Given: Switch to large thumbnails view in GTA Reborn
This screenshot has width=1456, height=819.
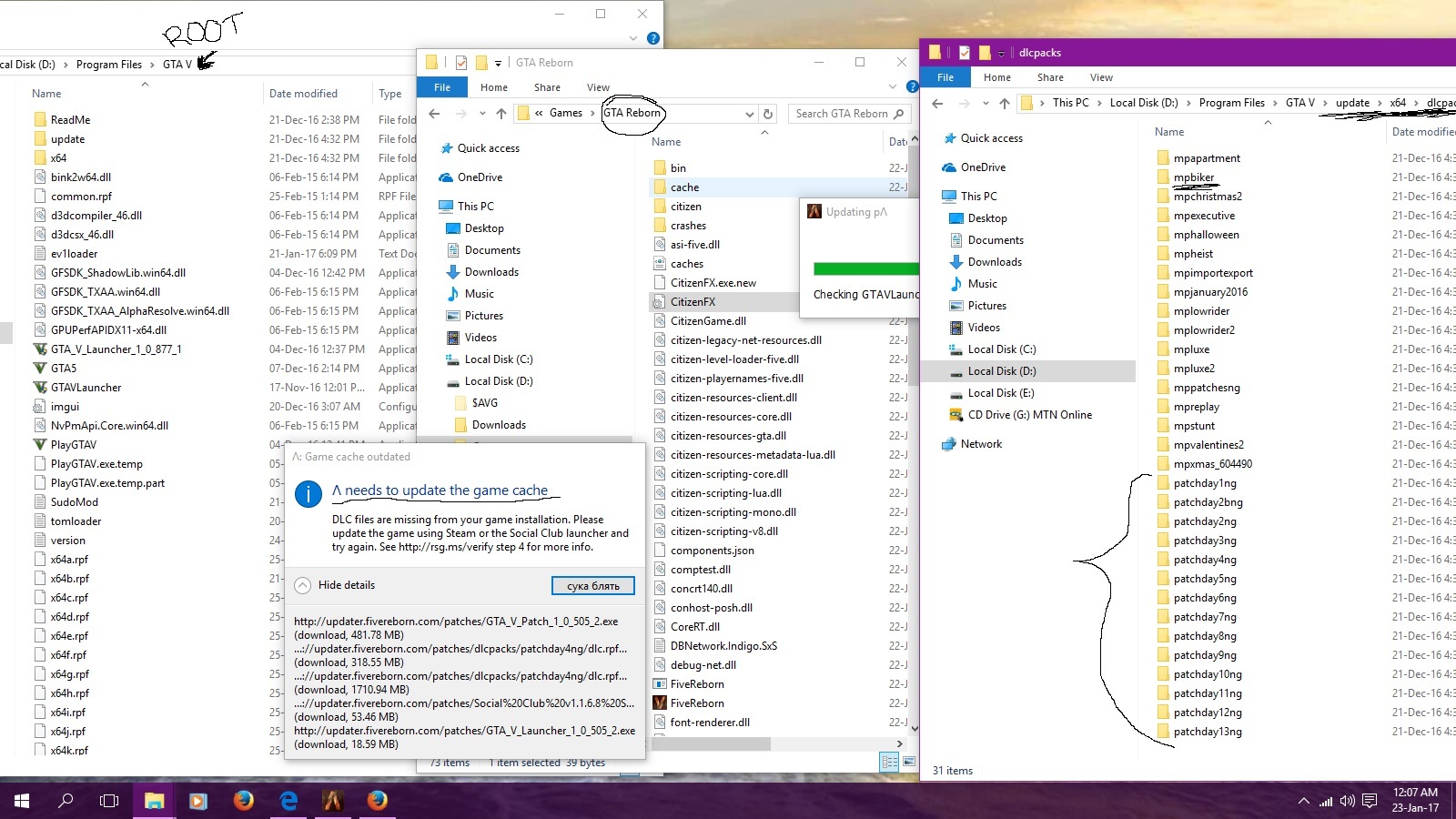Looking at the screenshot, I should click(x=908, y=763).
